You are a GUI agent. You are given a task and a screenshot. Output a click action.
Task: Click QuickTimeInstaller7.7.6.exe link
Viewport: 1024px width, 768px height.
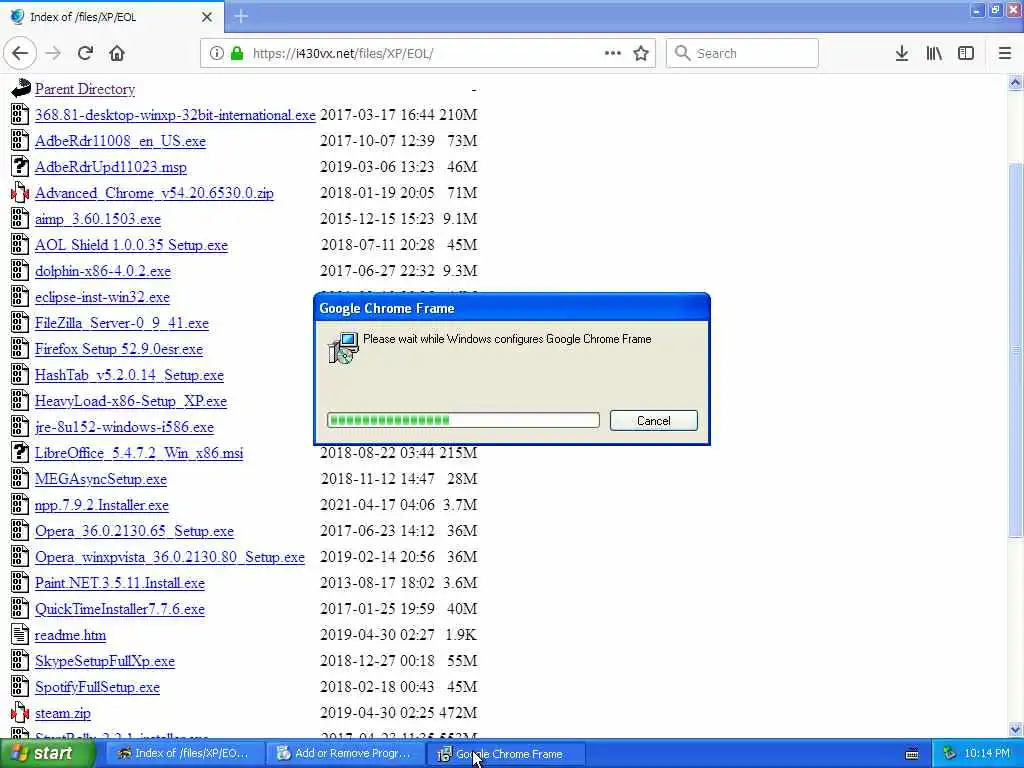(x=120, y=609)
